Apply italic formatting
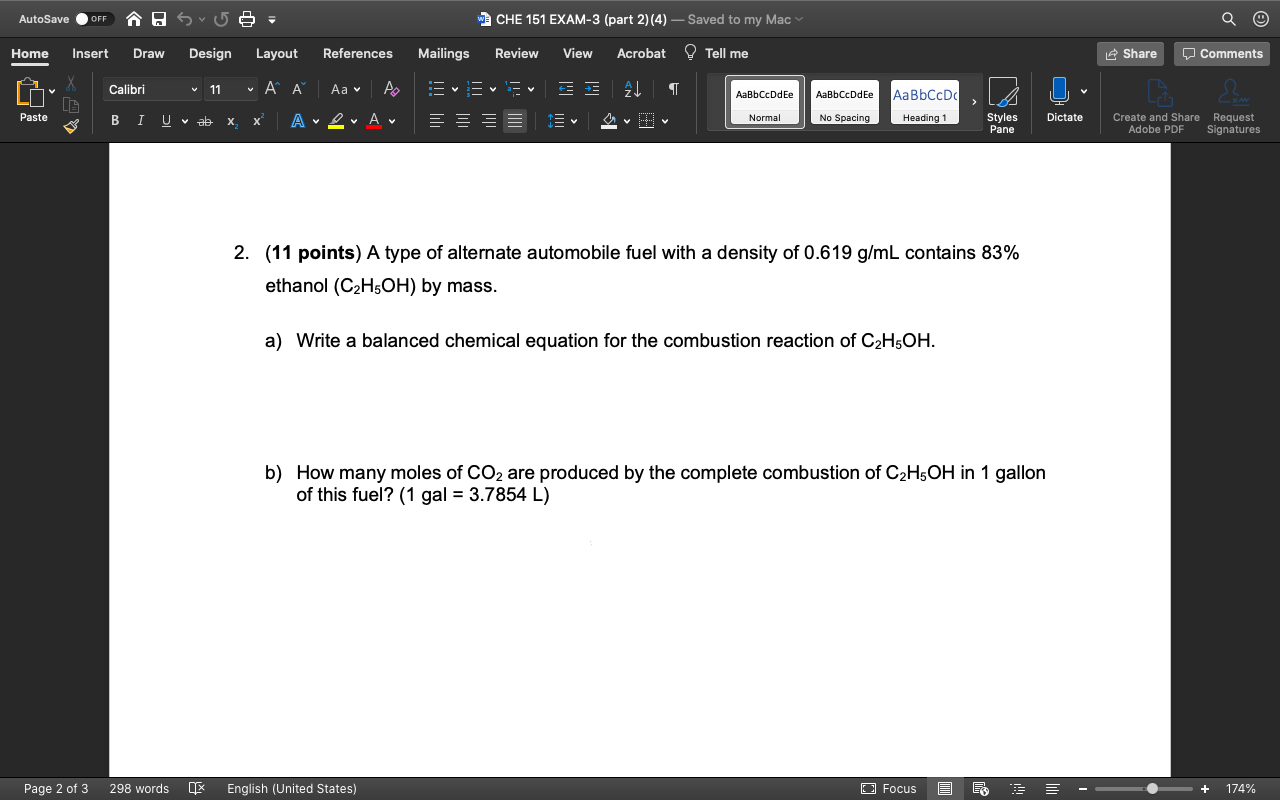The image size is (1280, 800). tap(140, 120)
